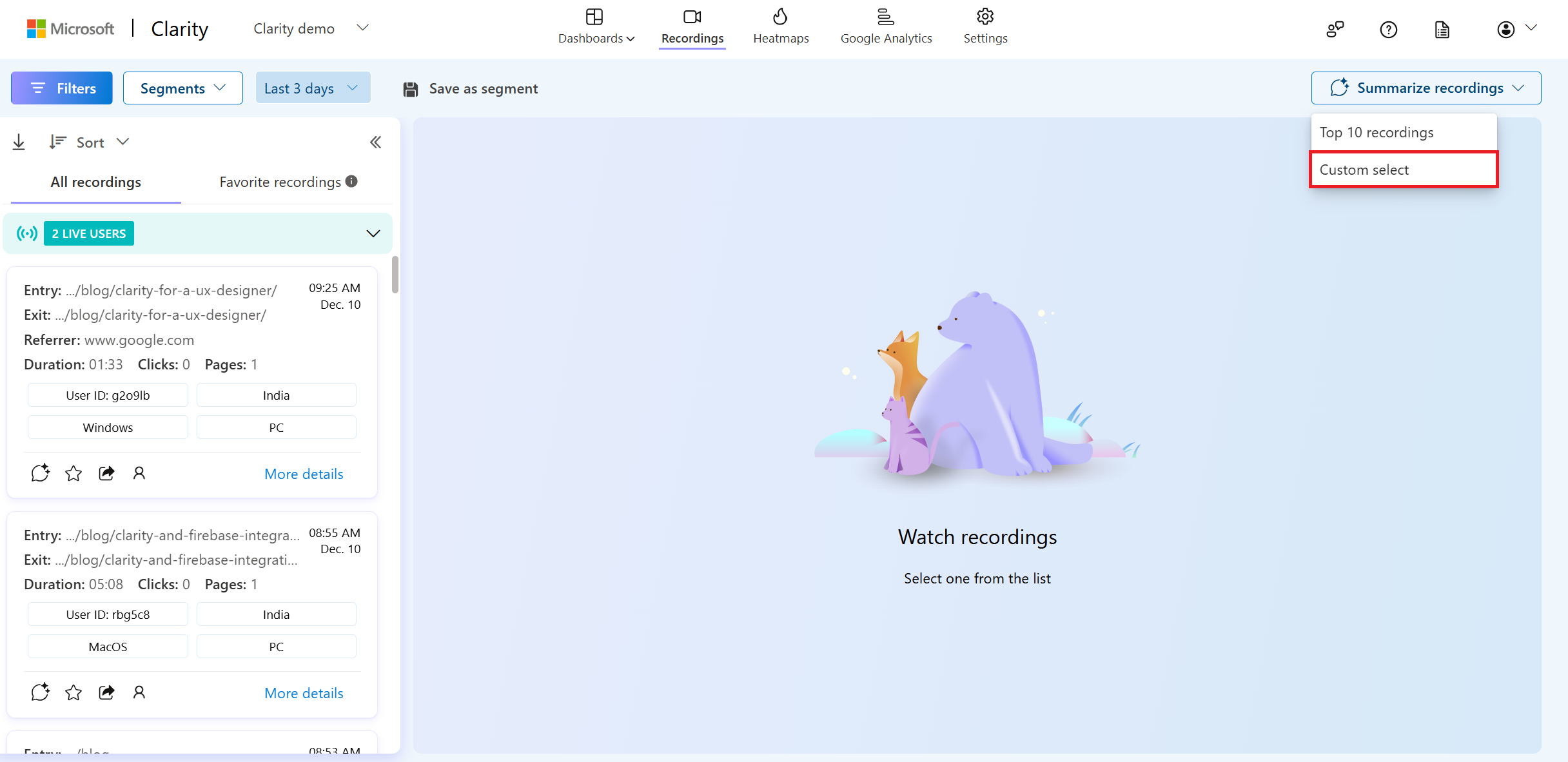The width and height of the screenshot is (1568, 762).
Task: Share the 09:25 AM recording
Action: (106, 473)
